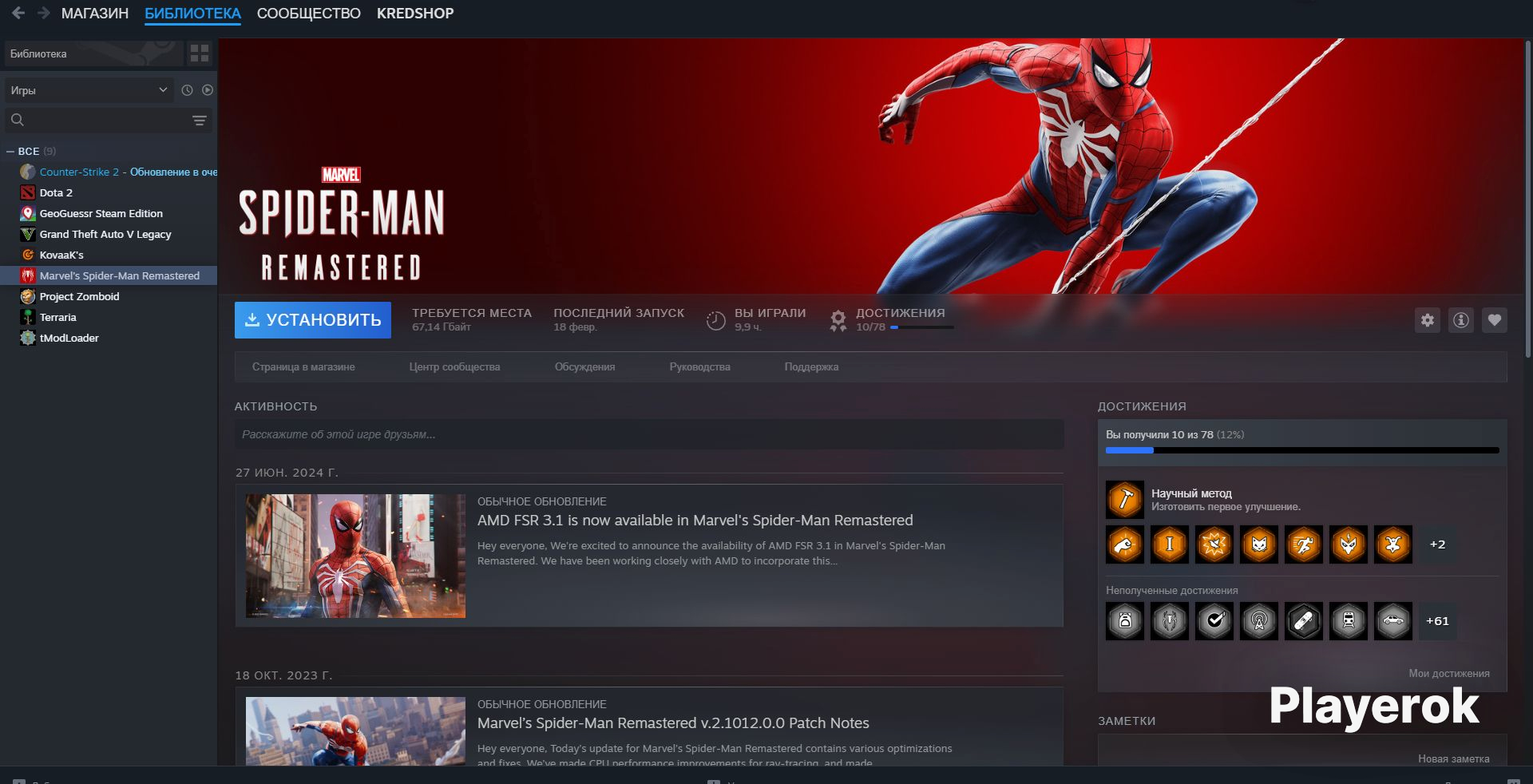Click the page vertical scrollbar

(x=1528, y=197)
